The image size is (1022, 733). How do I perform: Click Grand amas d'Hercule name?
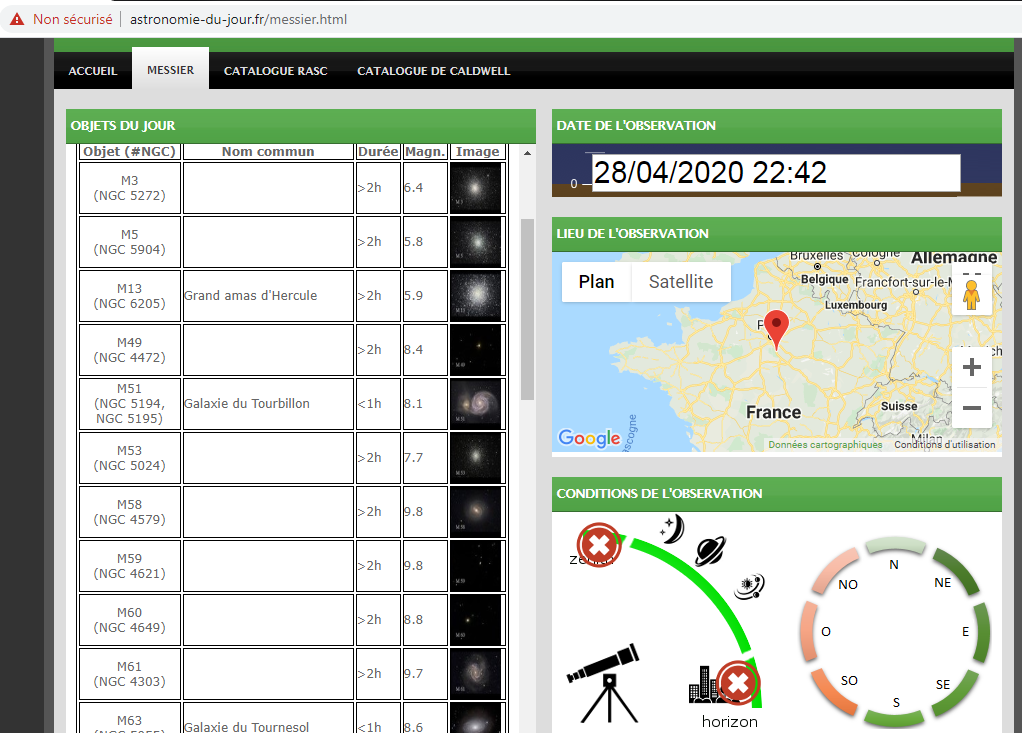point(250,296)
